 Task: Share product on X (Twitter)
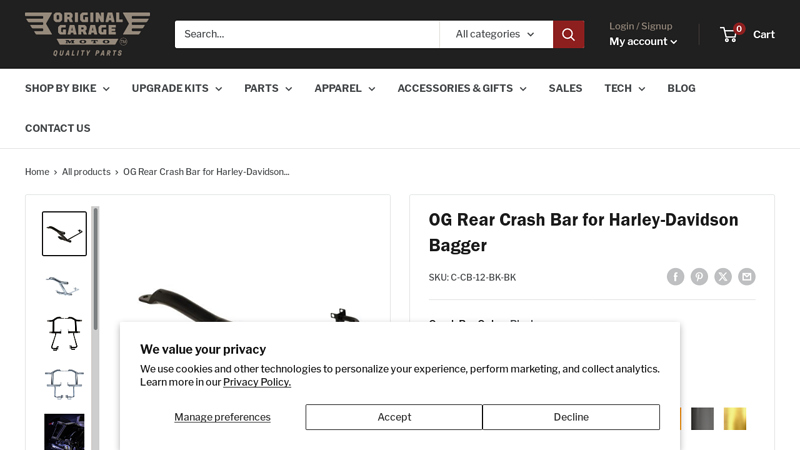[x=723, y=277]
